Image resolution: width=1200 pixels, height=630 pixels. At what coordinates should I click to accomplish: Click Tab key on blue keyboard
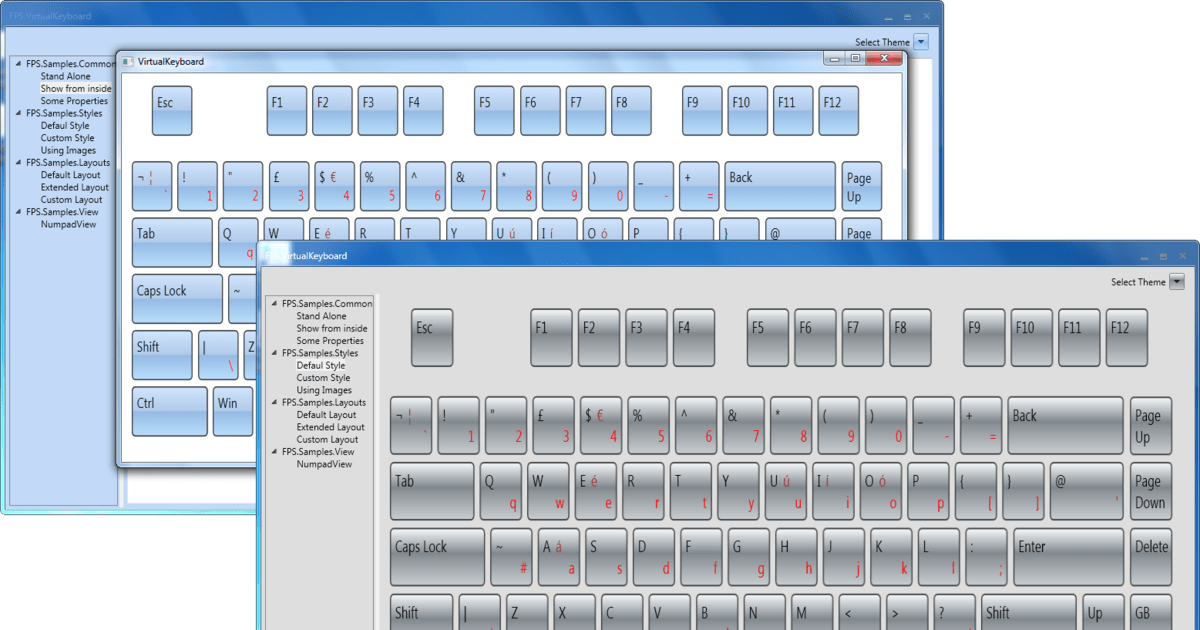click(173, 243)
